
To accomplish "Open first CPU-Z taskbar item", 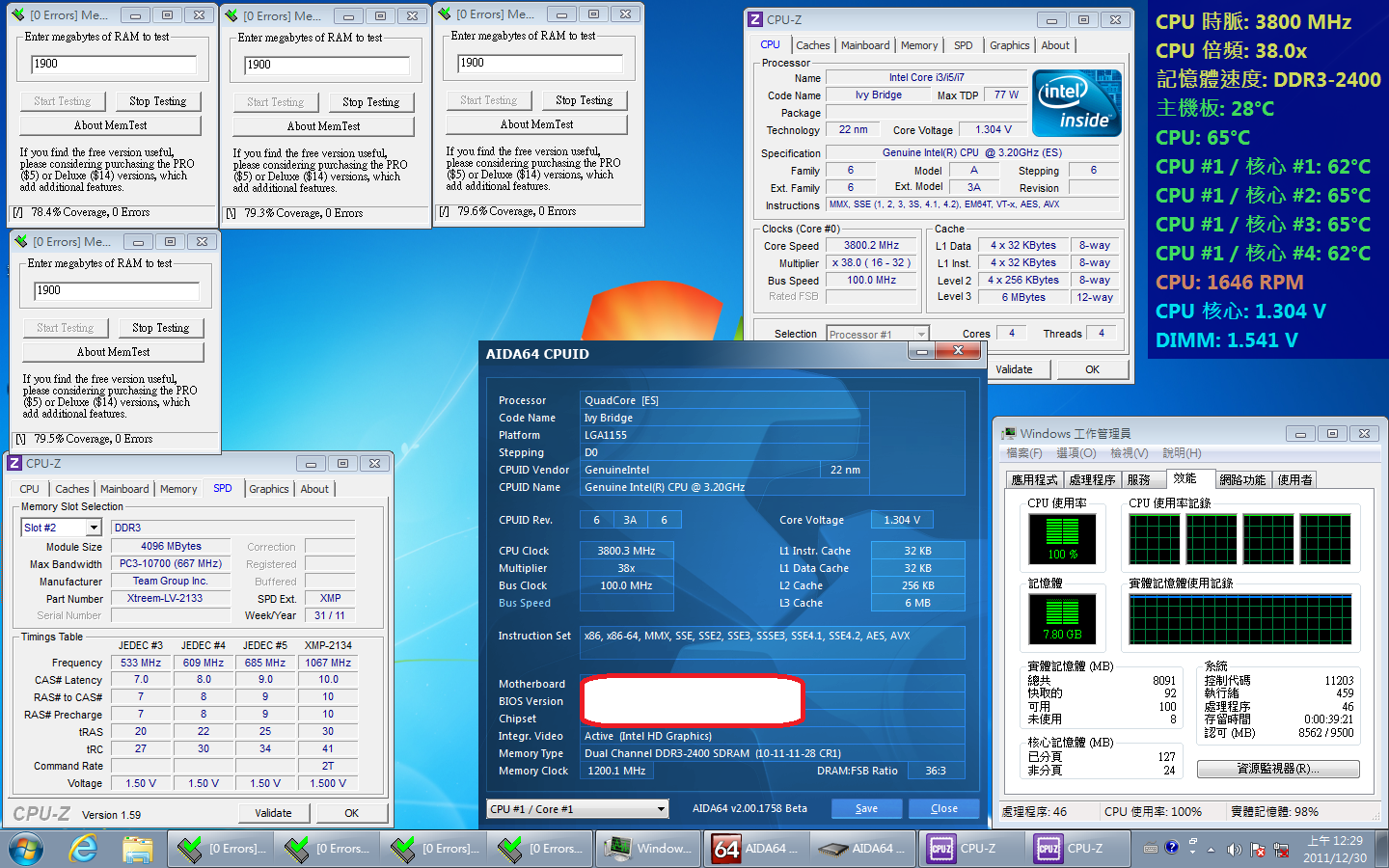I will 969,849.
